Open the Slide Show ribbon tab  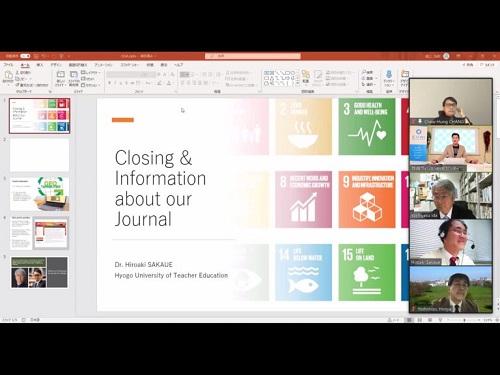pyautogui.click(x=129, y=65)
